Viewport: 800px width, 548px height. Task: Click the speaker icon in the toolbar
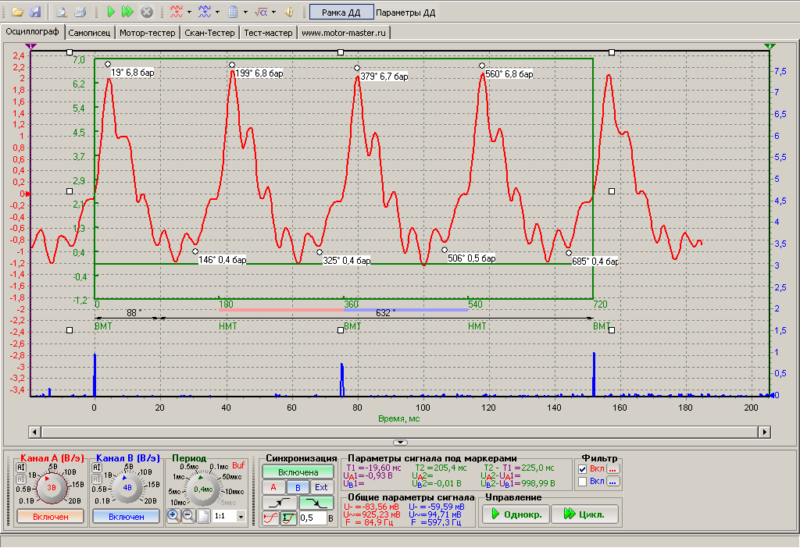click(x=289, y=13)
